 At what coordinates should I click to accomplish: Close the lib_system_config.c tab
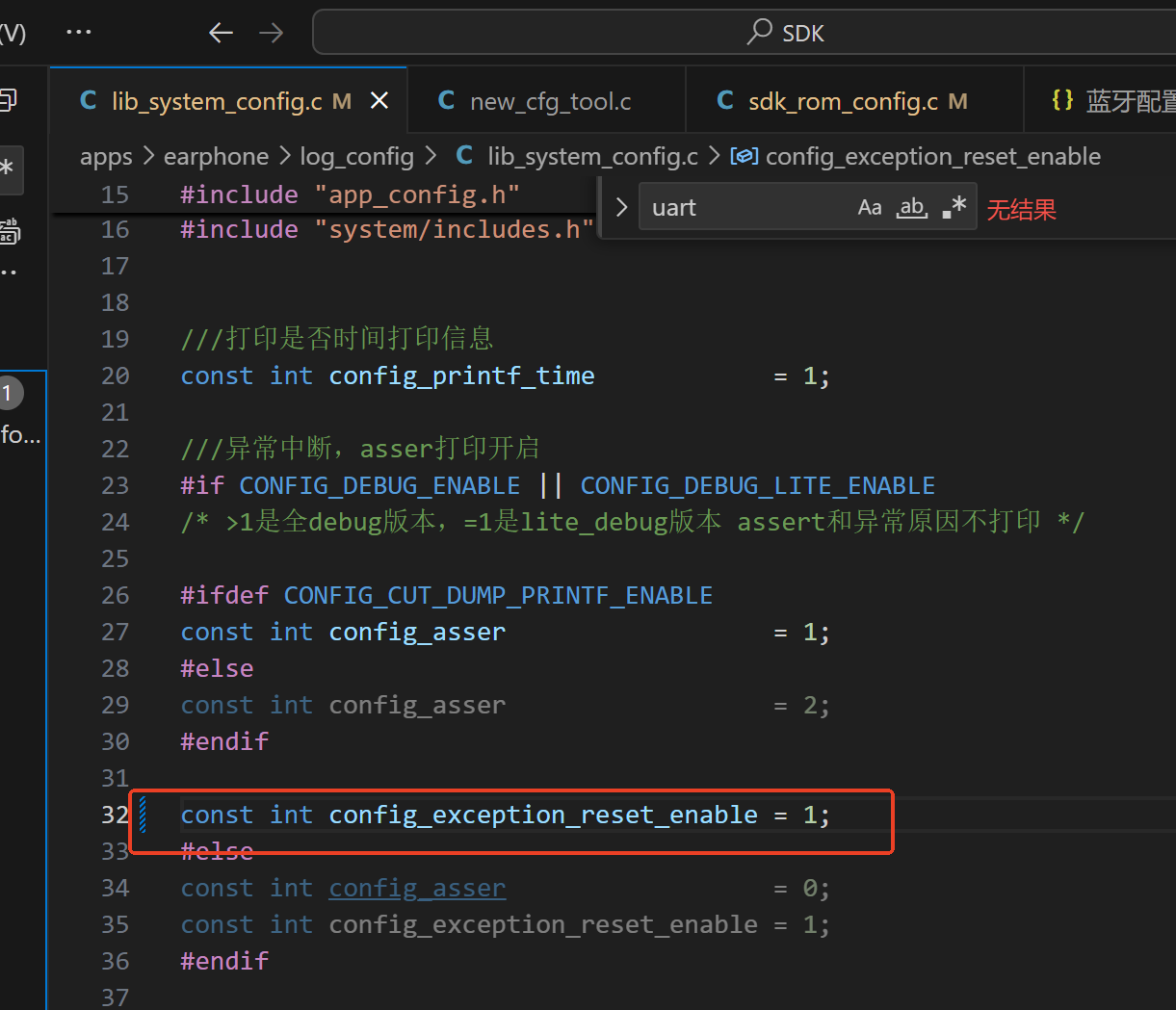point(379,101)
